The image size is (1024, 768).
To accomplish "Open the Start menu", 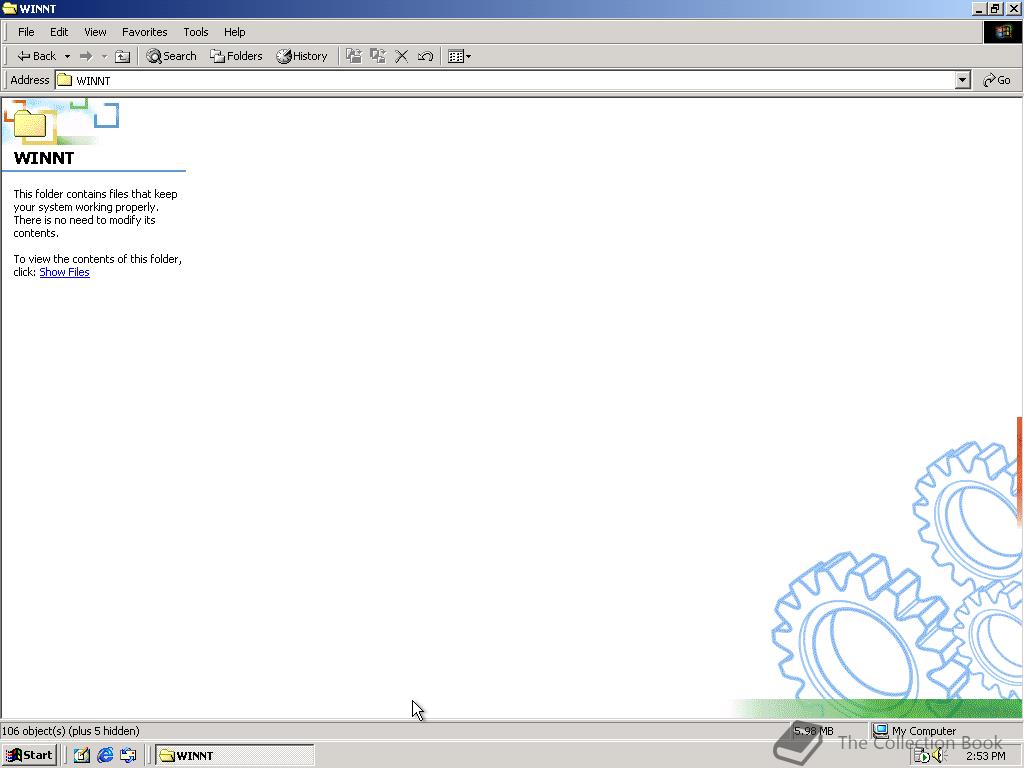I will [x=29, y=756].
